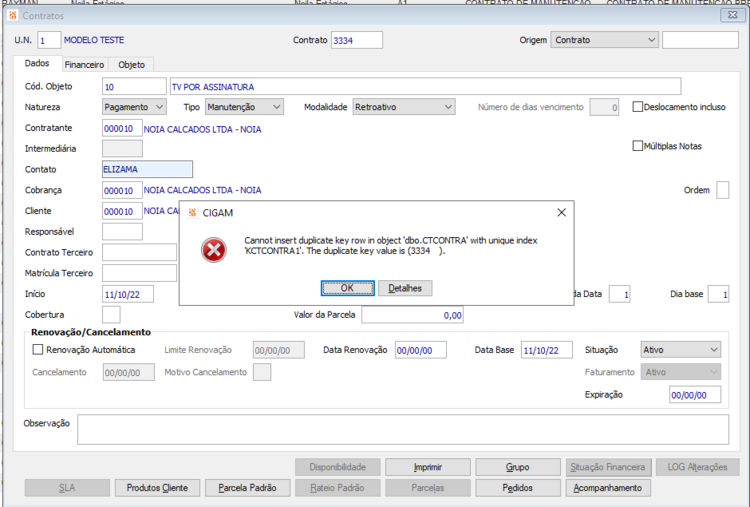Click OK in the error dialog
This screenshot has width=750, height=507.
pos(347,288)
